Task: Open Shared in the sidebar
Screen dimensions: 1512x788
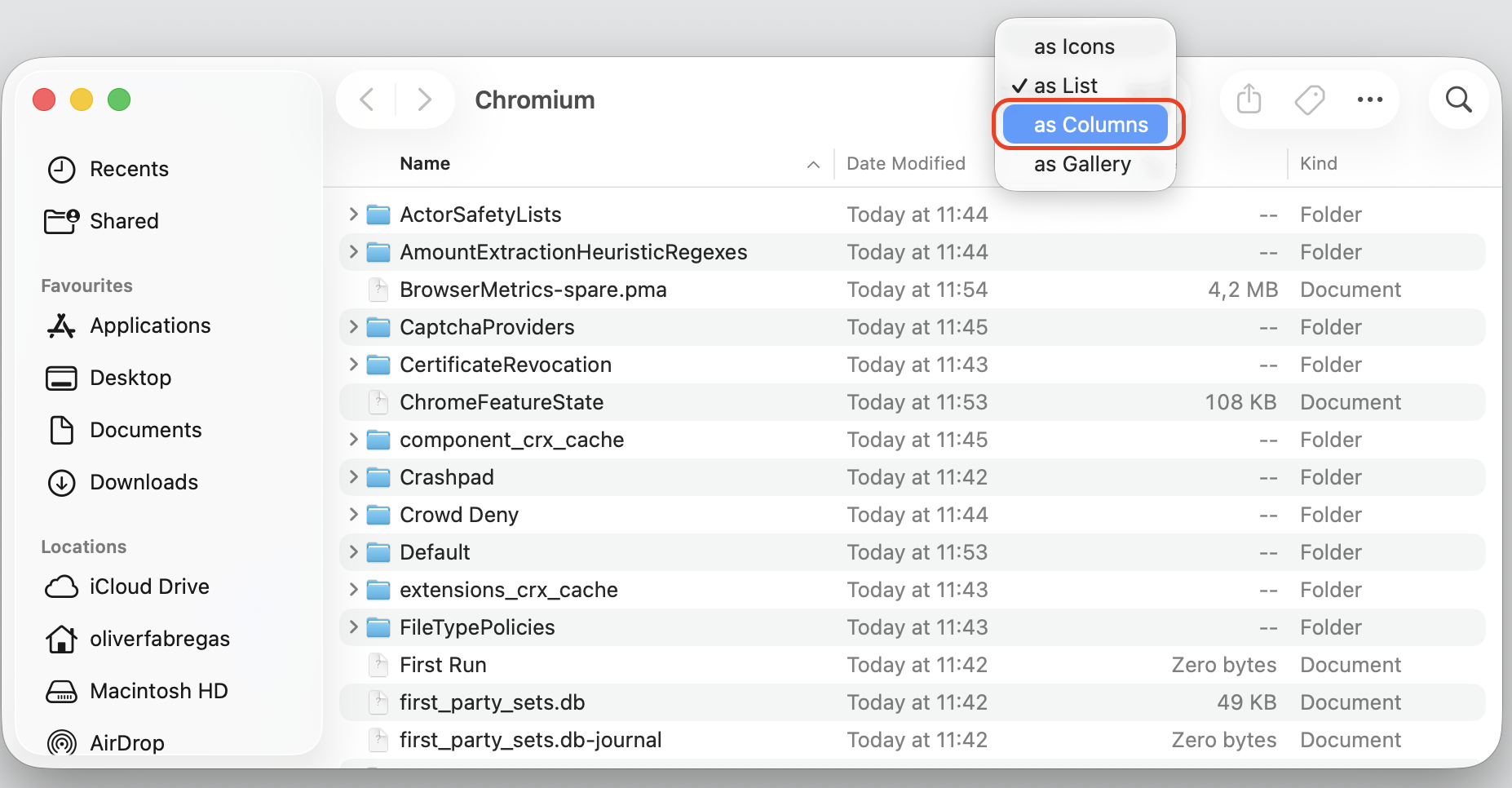Action: [x=102, y=221]
